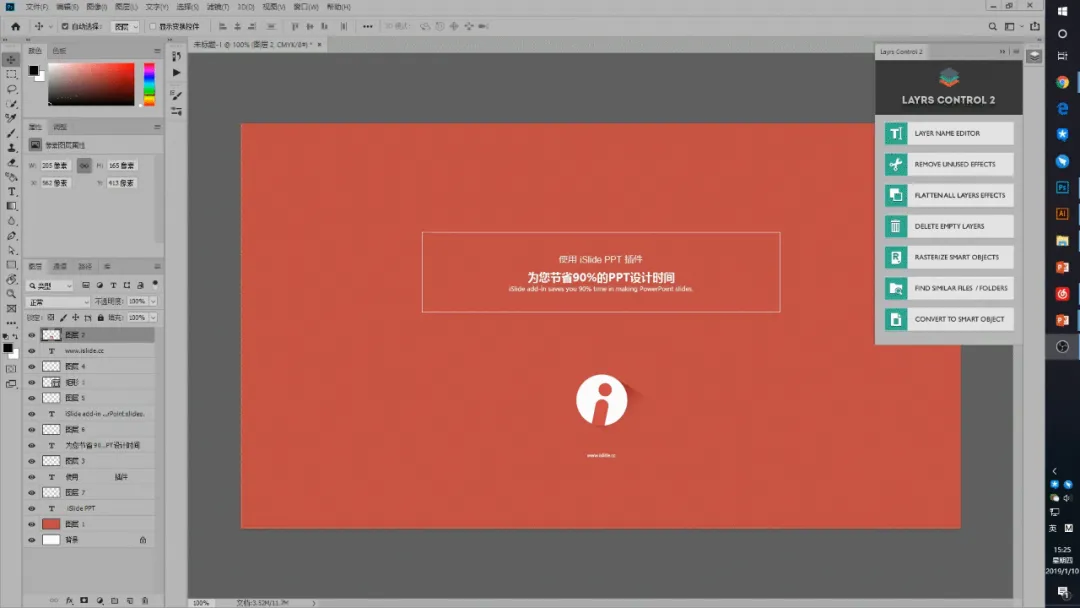
Task: Select the Eraser tool
Action: click(11, 163)
